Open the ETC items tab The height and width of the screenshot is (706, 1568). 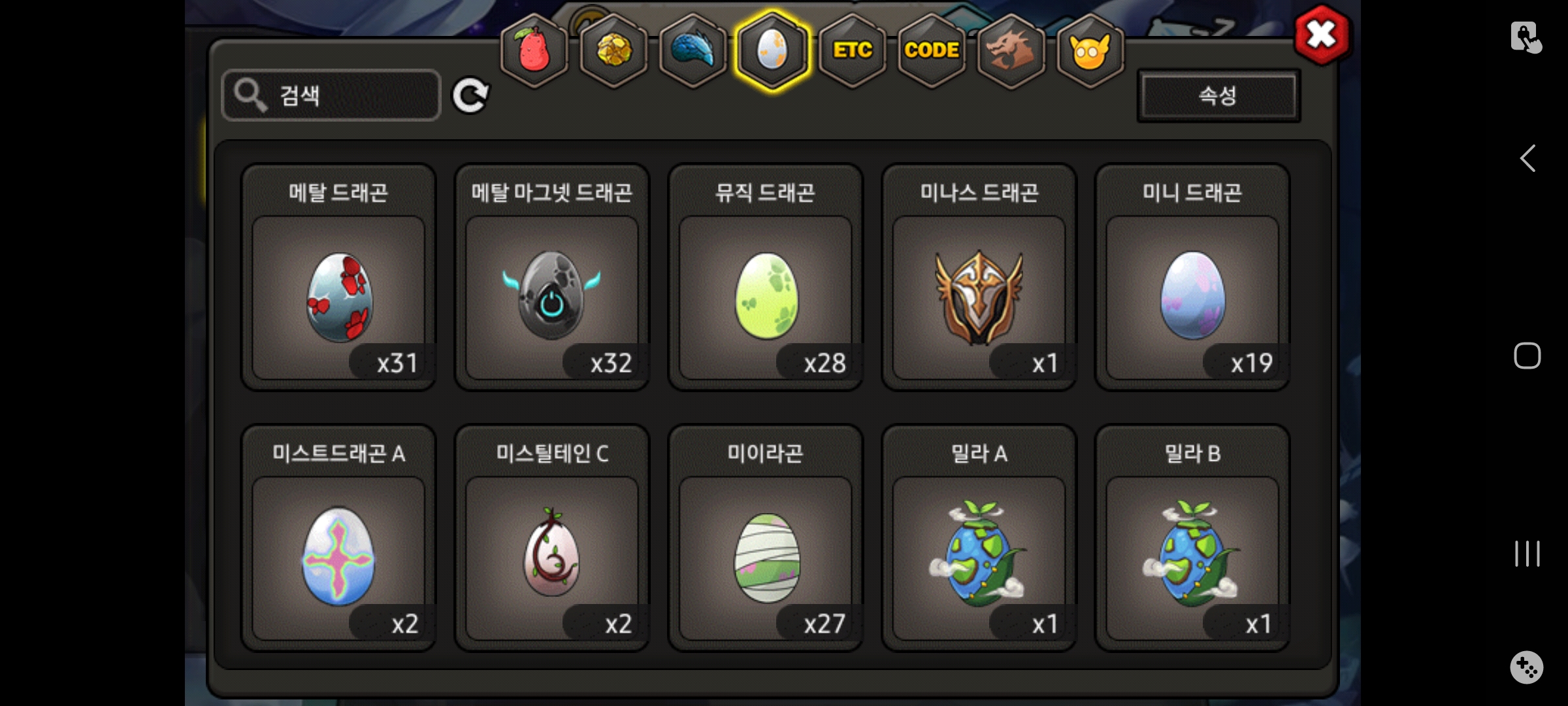tap(852, 50)
